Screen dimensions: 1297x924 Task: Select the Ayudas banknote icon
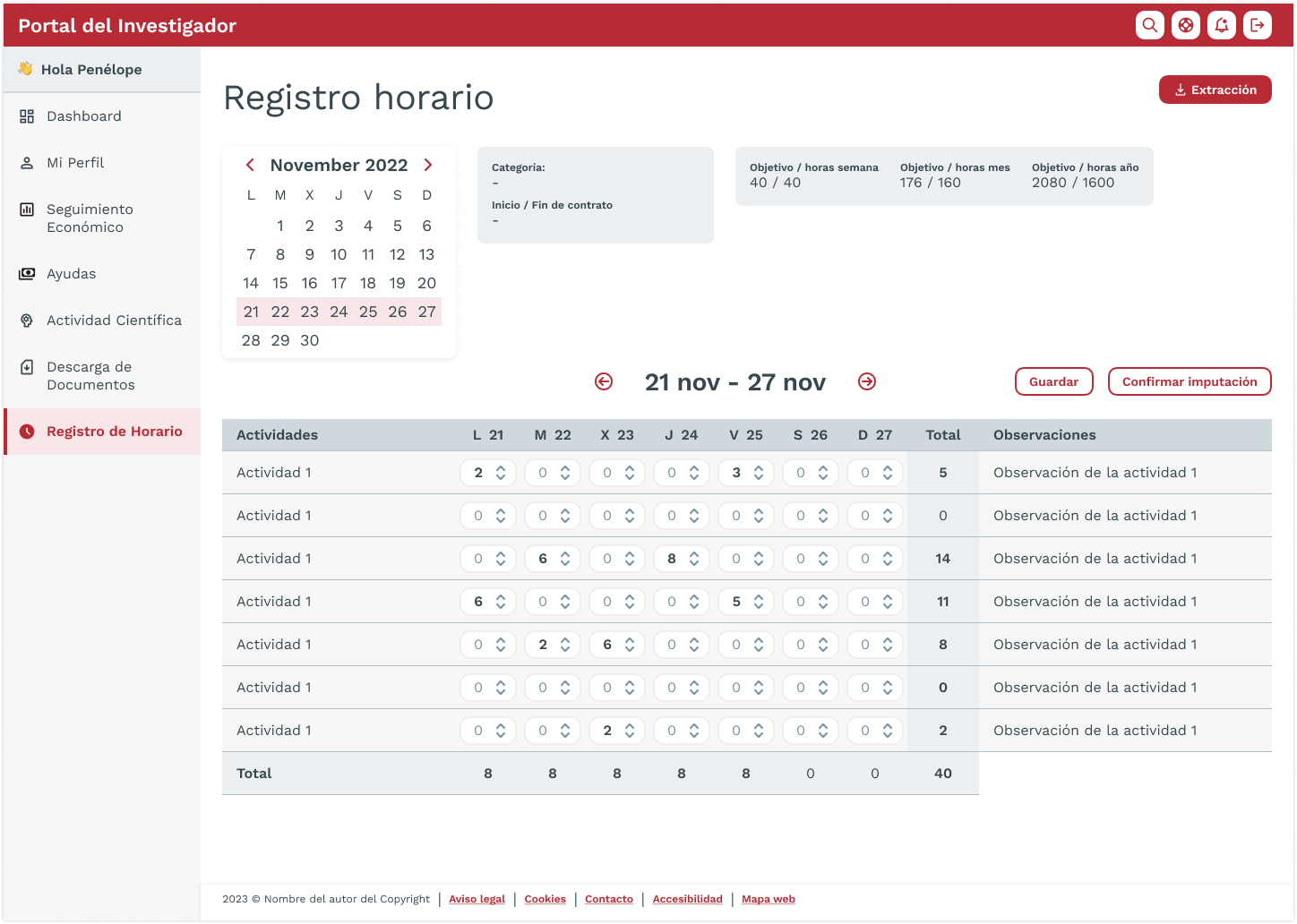(25, 273)
